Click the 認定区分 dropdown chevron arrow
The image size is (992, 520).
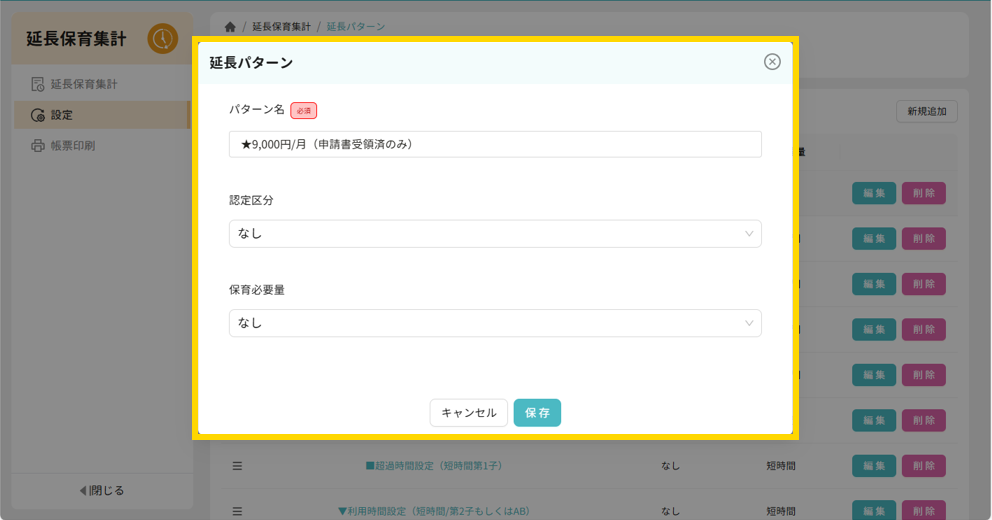(x=749, y=234)
